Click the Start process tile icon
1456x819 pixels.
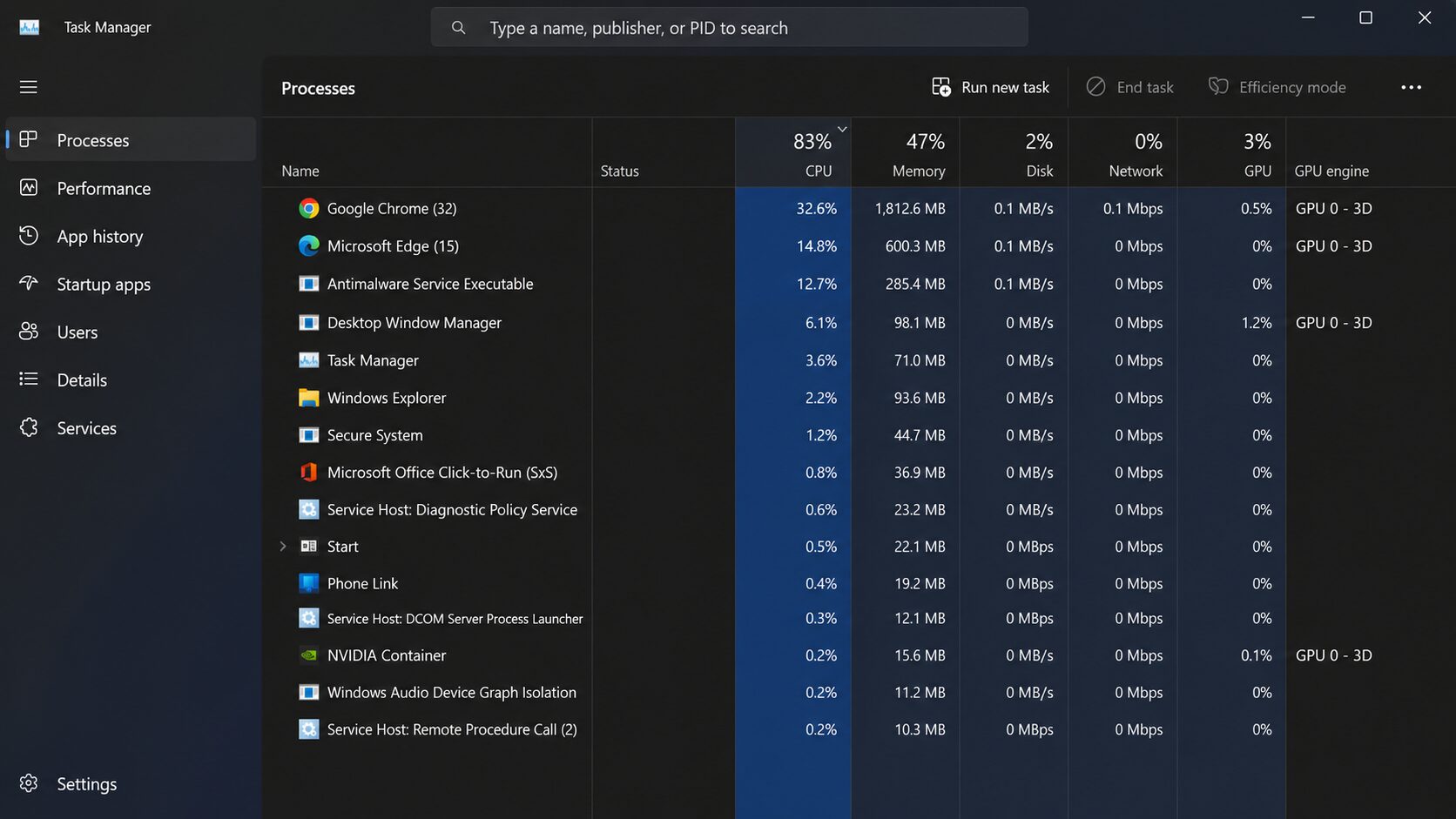point(309,547)
